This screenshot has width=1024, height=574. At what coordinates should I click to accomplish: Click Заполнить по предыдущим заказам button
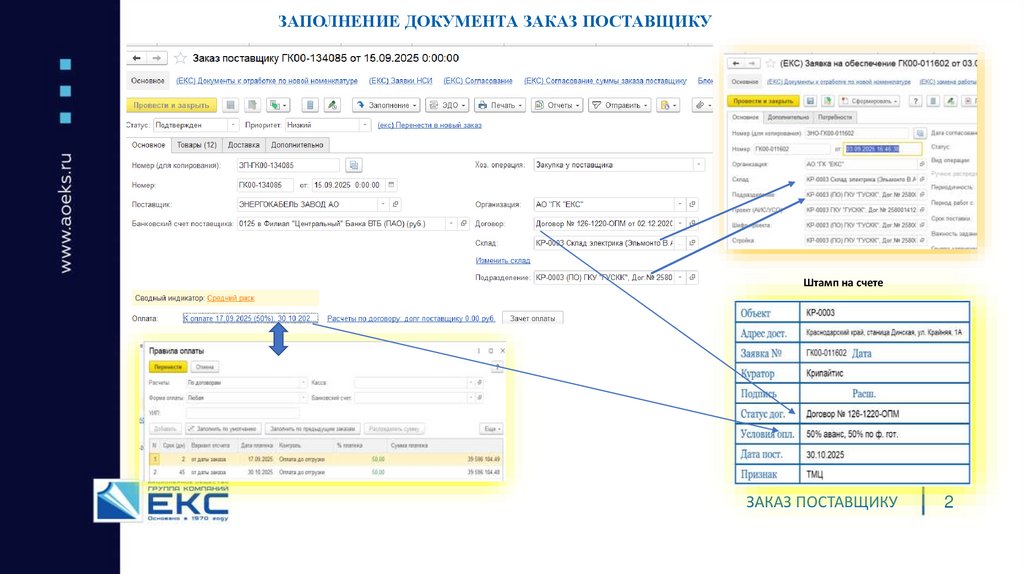[313, 429]
